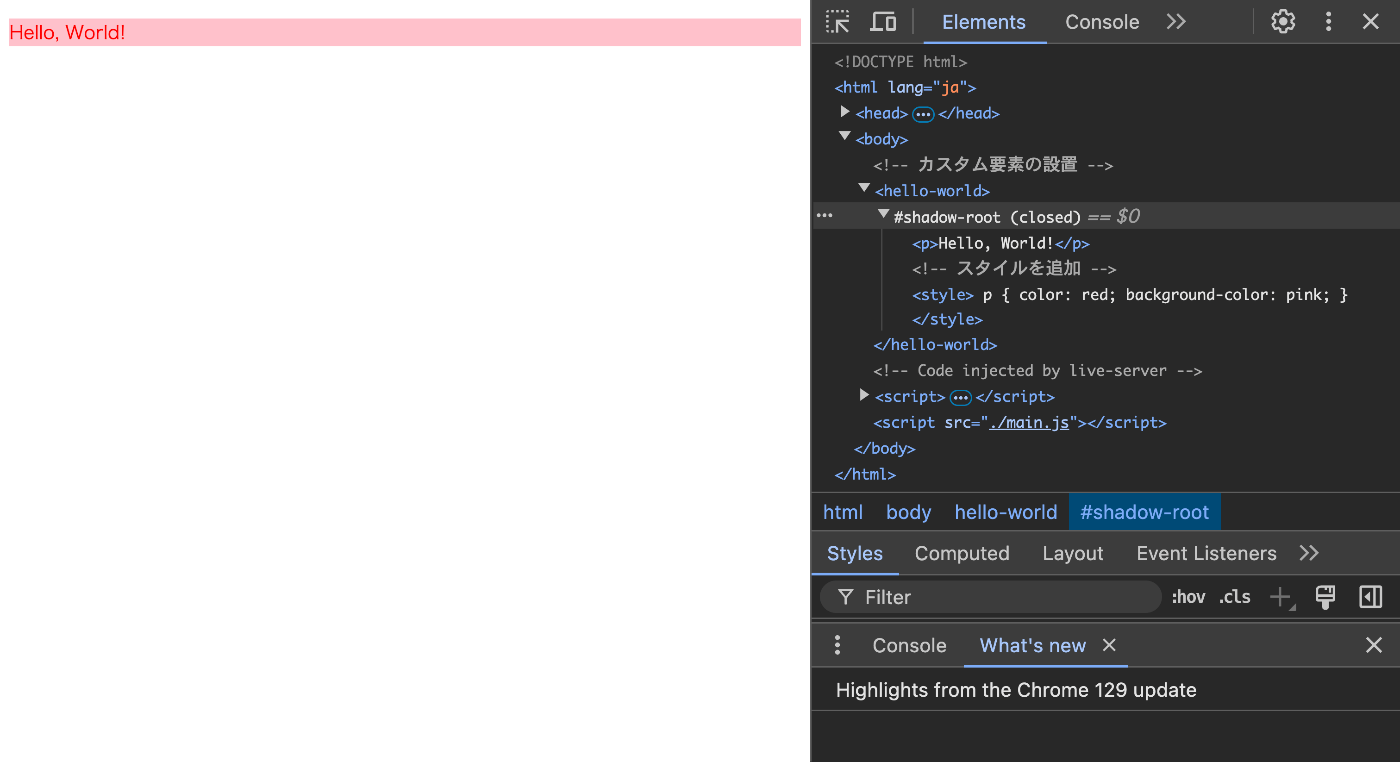Select the style element line
1400x762 pixels.
click(x=1130, y=294)
